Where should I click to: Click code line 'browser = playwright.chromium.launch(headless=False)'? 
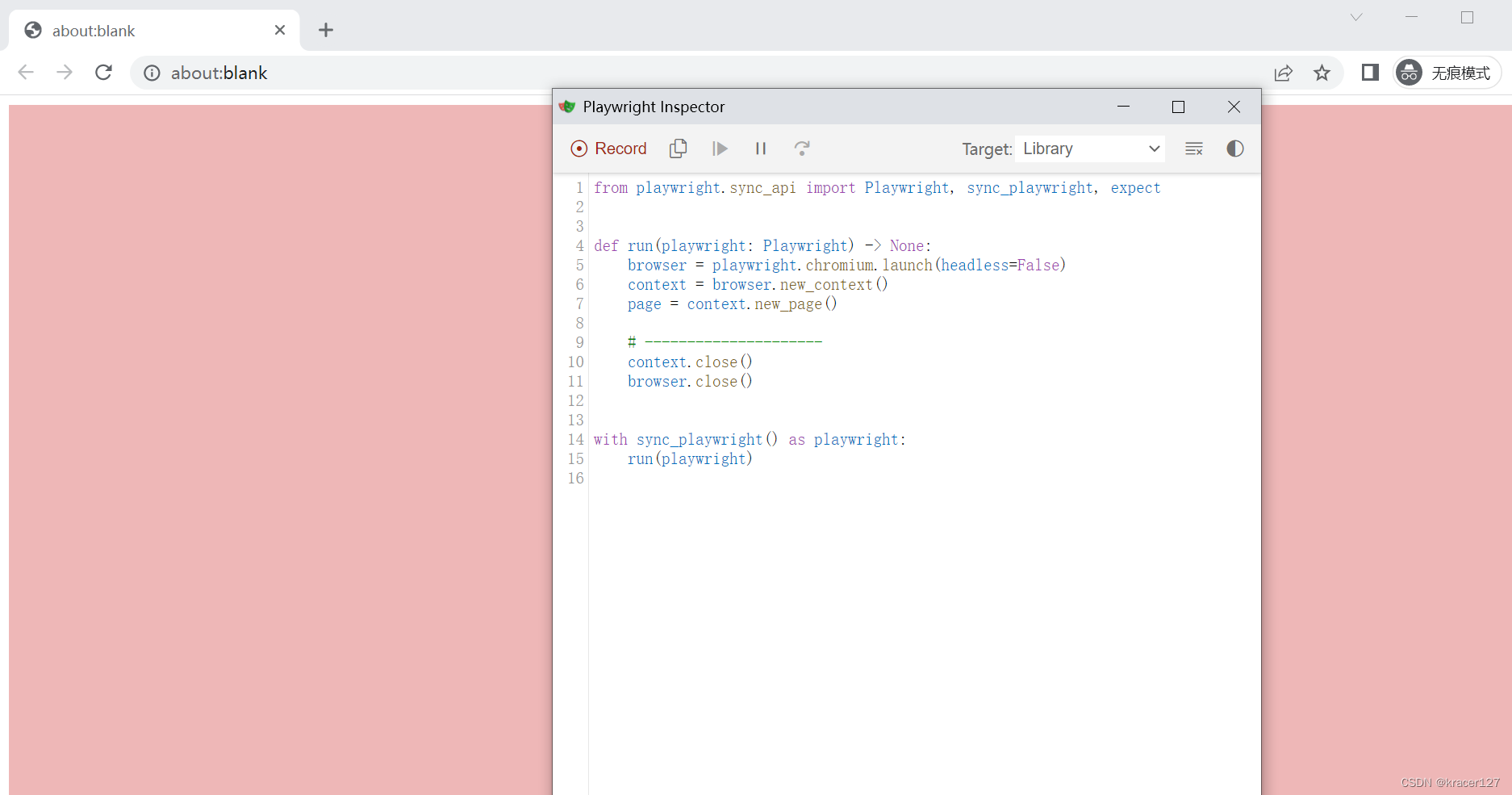tap(846, 265)
